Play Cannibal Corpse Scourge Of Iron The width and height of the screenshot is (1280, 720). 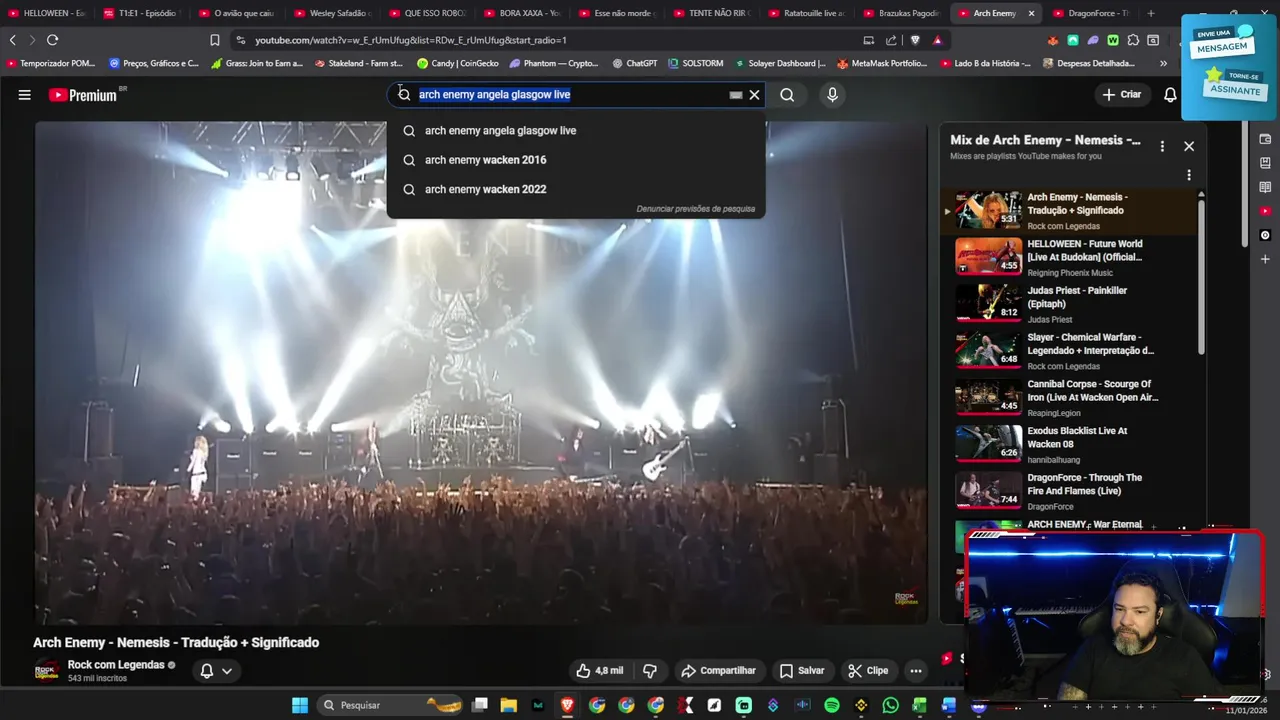(x=1070, y=397)
